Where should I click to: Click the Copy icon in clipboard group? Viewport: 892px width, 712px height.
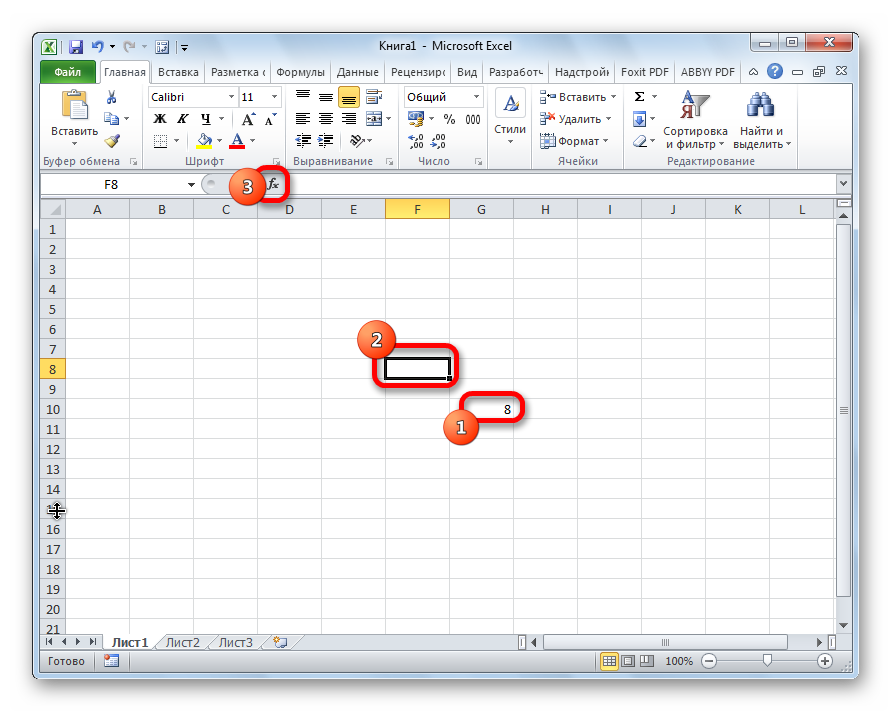[x=112, y=118]
